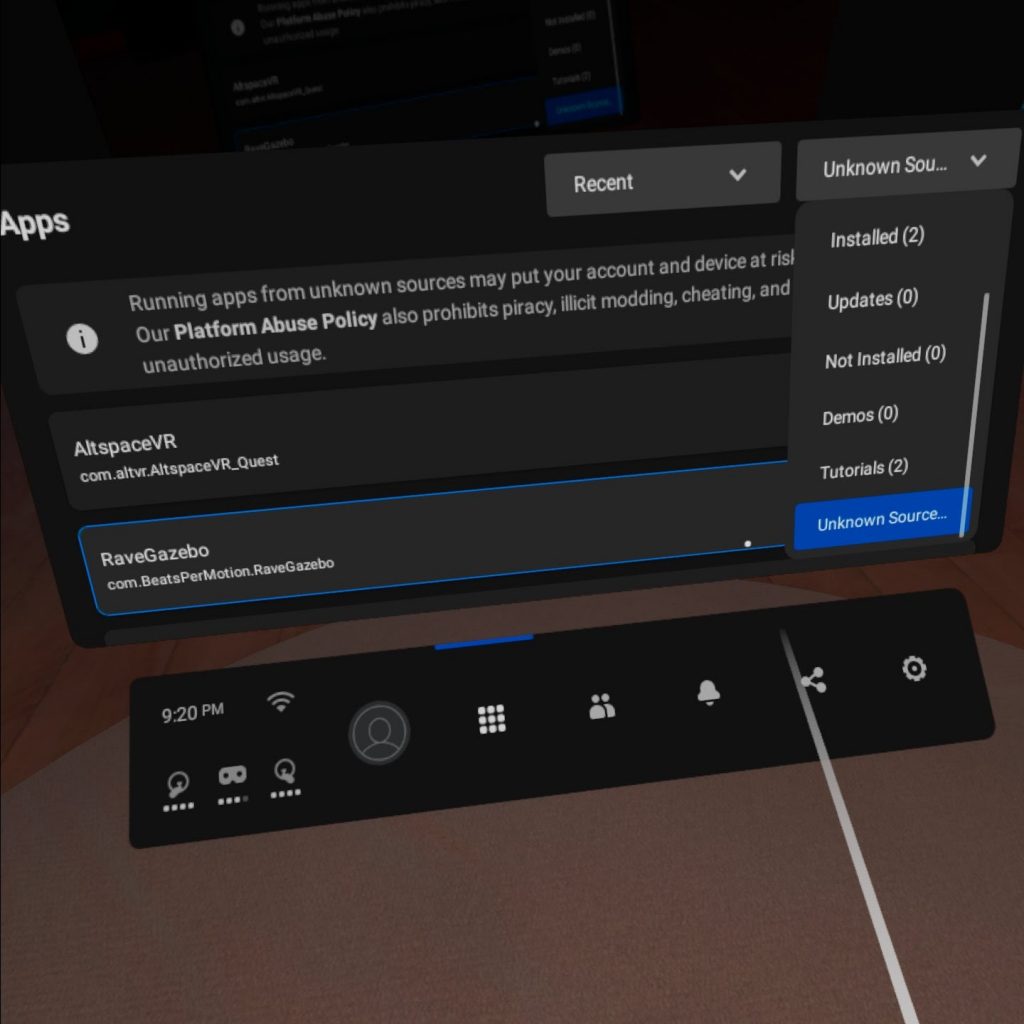This screenshot has width=1024, height=1024.
Task: Click the left controller battery icon
Action: coord(177,783)
